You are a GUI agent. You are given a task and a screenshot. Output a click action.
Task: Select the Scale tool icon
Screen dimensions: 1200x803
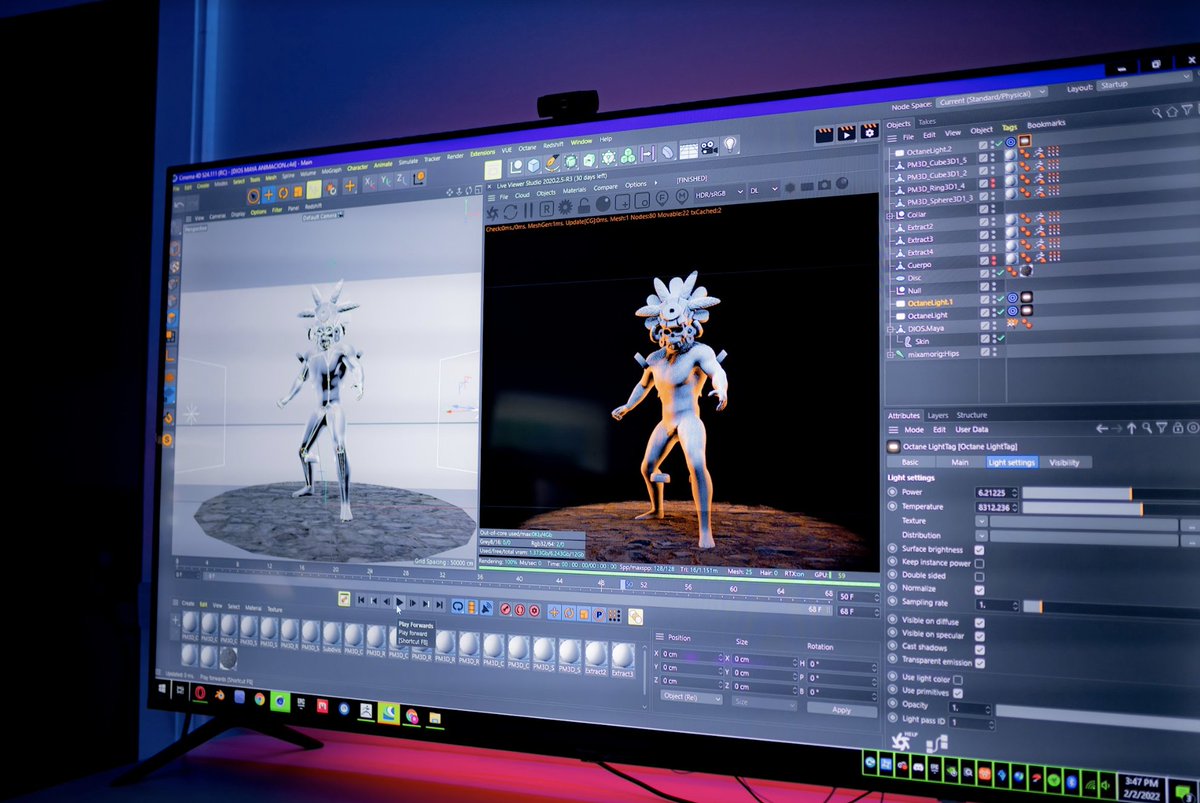tap(298, 191)
